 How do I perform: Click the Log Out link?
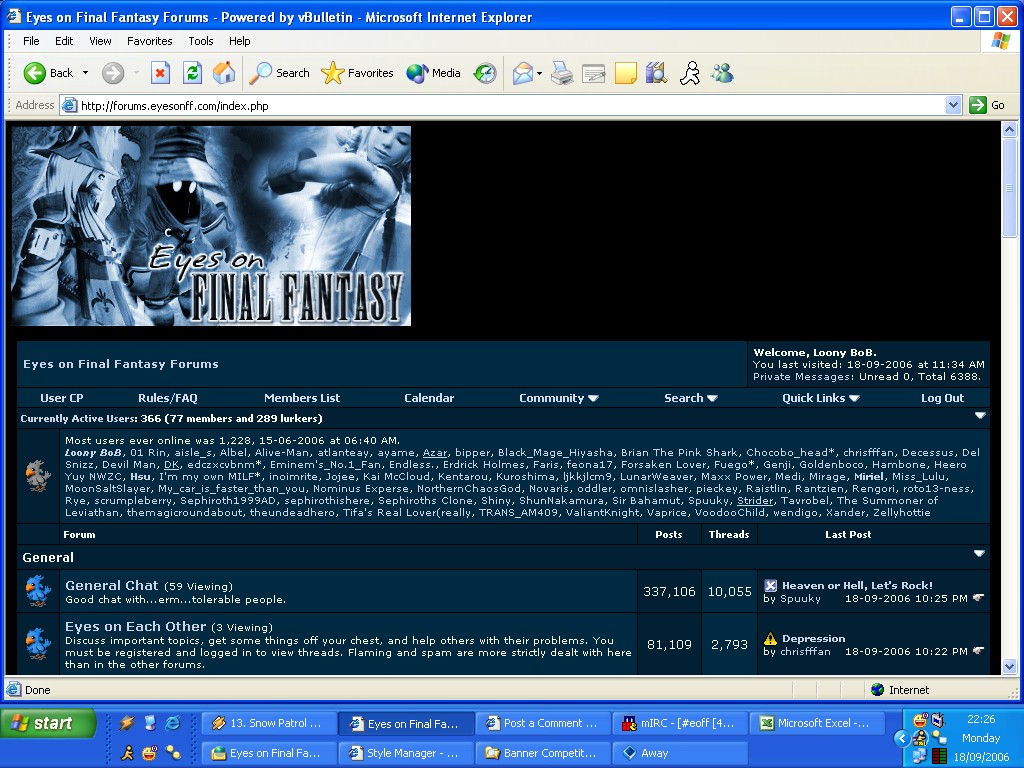(942, 398)
